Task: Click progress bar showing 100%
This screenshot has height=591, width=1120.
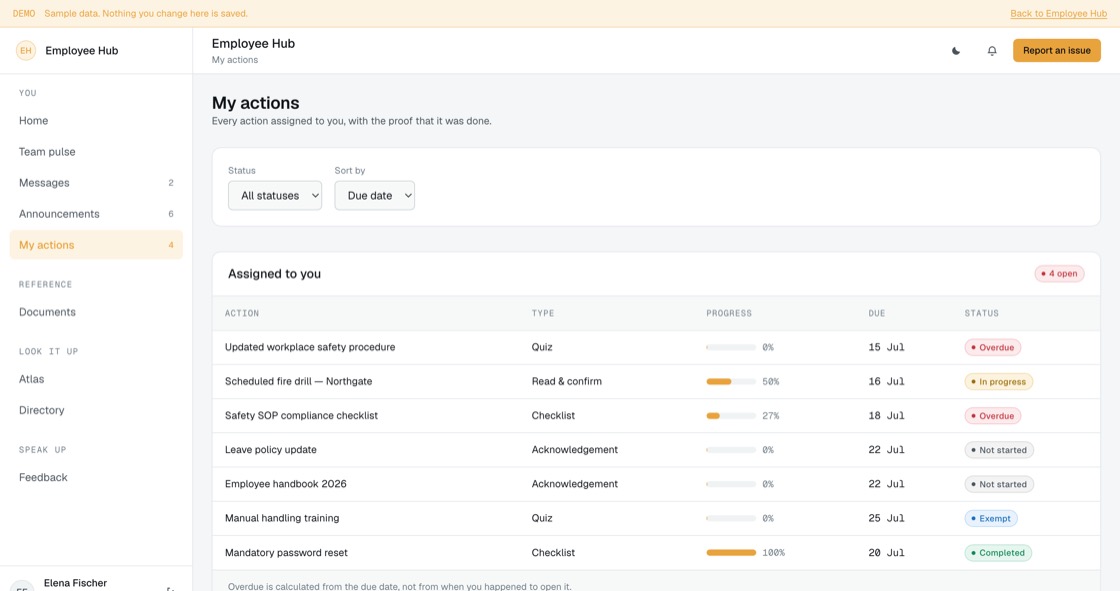Action: coord(731,553)
